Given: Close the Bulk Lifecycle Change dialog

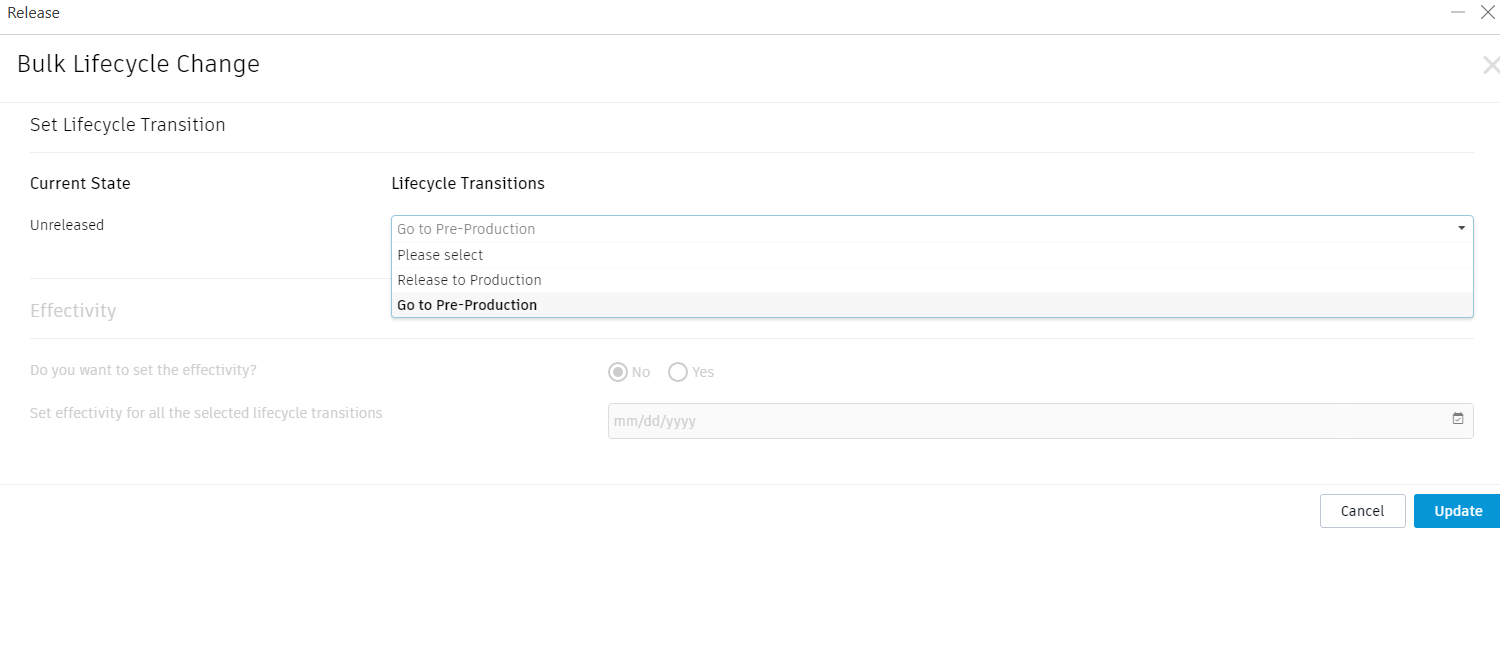Looking at the screenshot, I should [x=1490, y=66].
